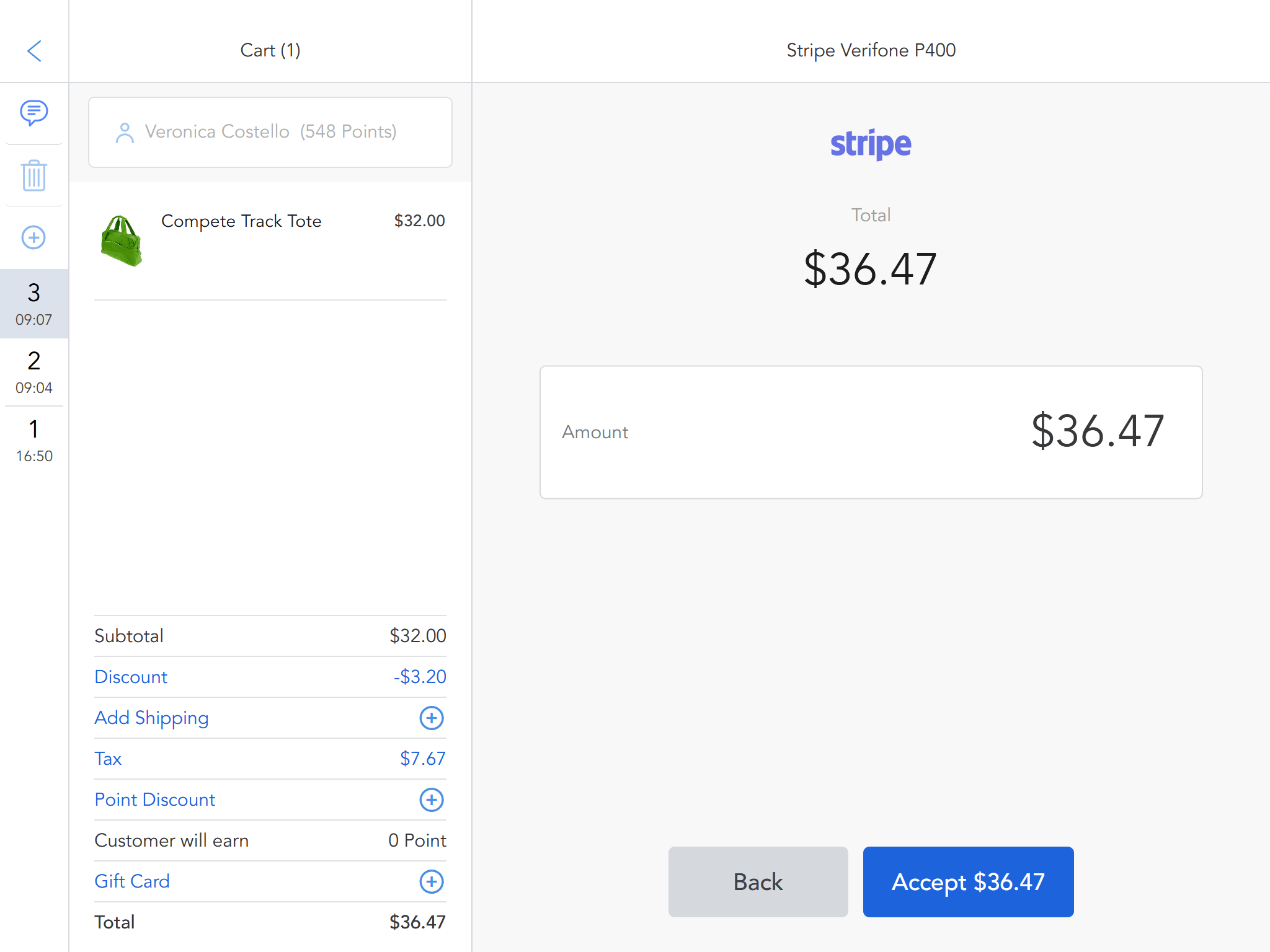Open the Tax link

click(108, 759)
